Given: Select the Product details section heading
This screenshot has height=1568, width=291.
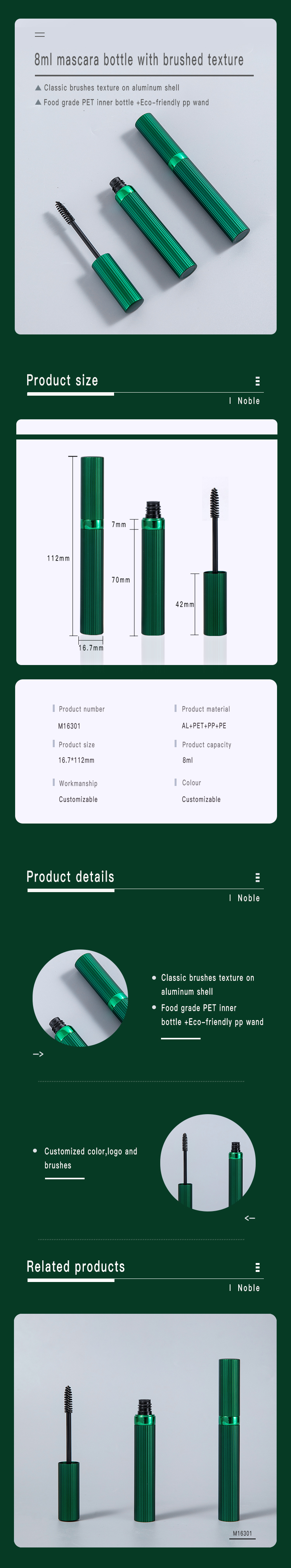Looking at the screenshot, I should click(x=70, y=877).
